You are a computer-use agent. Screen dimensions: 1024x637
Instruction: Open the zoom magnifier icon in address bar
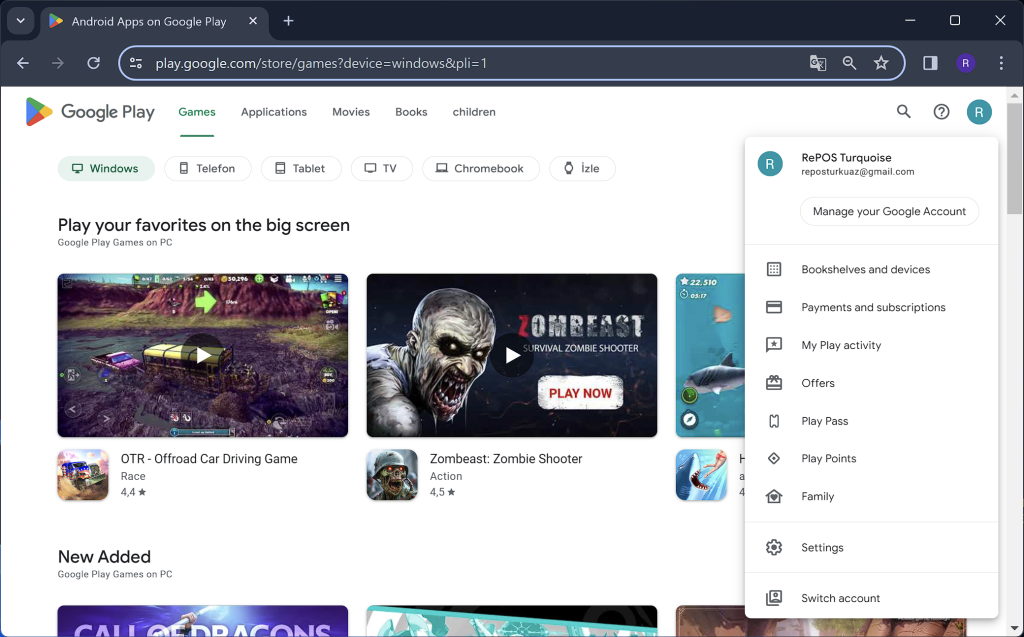849,63
